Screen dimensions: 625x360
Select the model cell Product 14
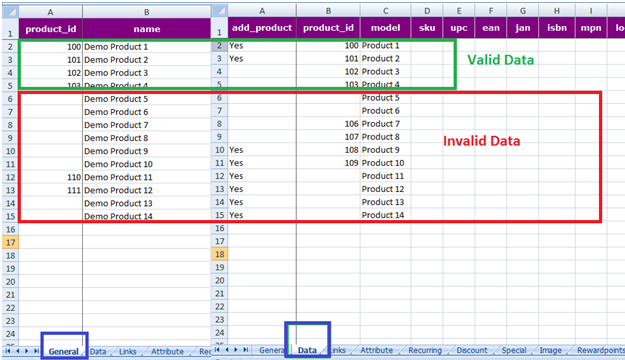click(x=385, y=215)
